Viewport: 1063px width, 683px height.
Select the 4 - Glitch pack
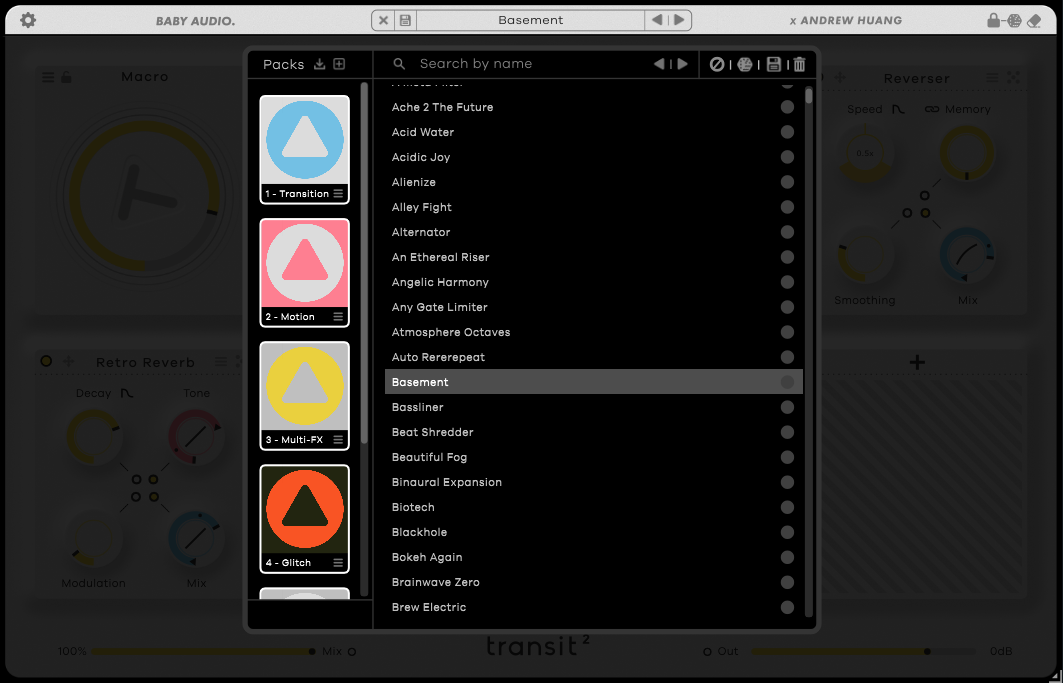tap(304, 519)
